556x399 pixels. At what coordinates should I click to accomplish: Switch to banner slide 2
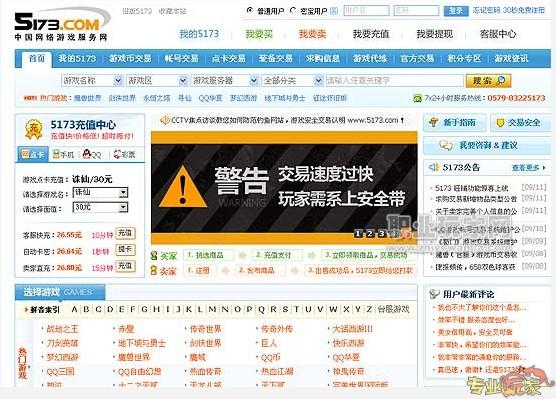(x=369, y=233)
